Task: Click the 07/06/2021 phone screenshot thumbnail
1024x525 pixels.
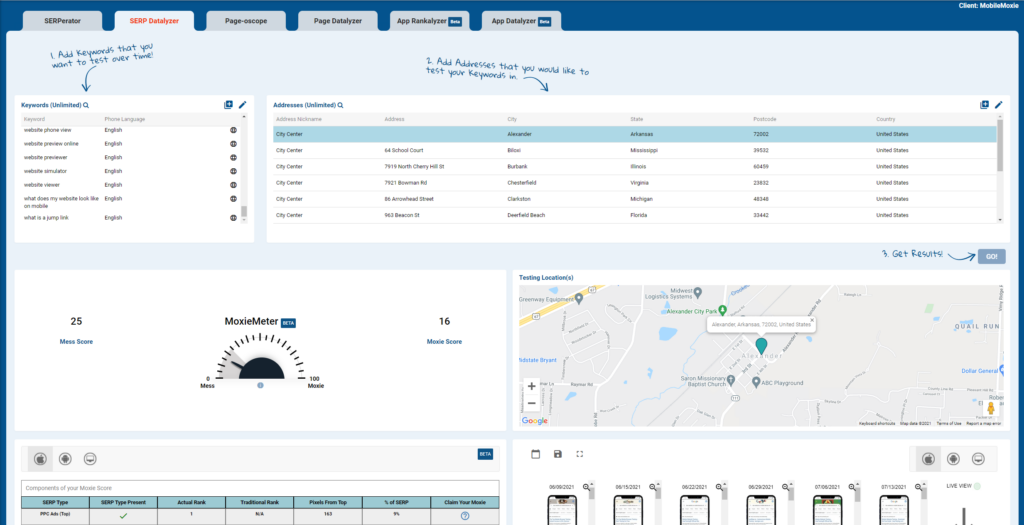Action: coord(827,509)
